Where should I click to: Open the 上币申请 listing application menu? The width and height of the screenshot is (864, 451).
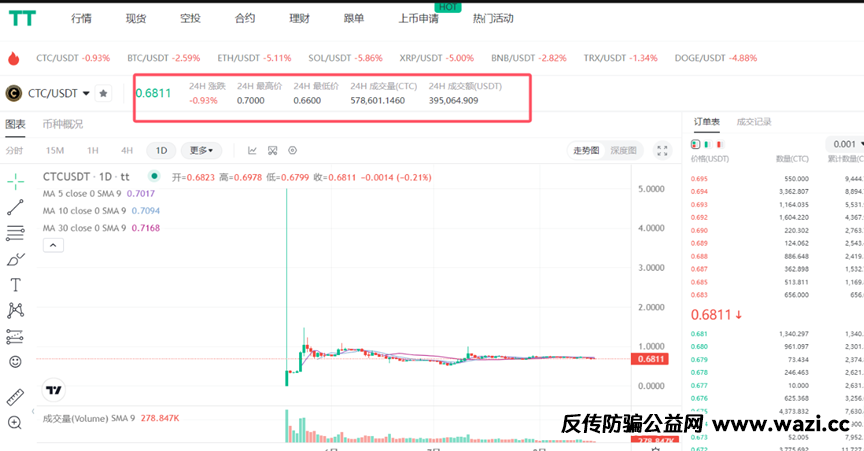point(419,18)
